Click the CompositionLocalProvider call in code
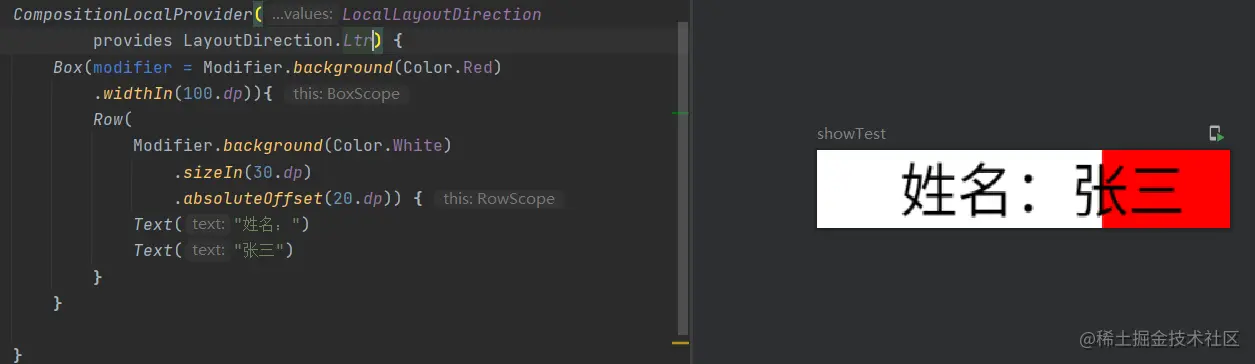This screenshot has height=364, width=1255. [133, 15]
